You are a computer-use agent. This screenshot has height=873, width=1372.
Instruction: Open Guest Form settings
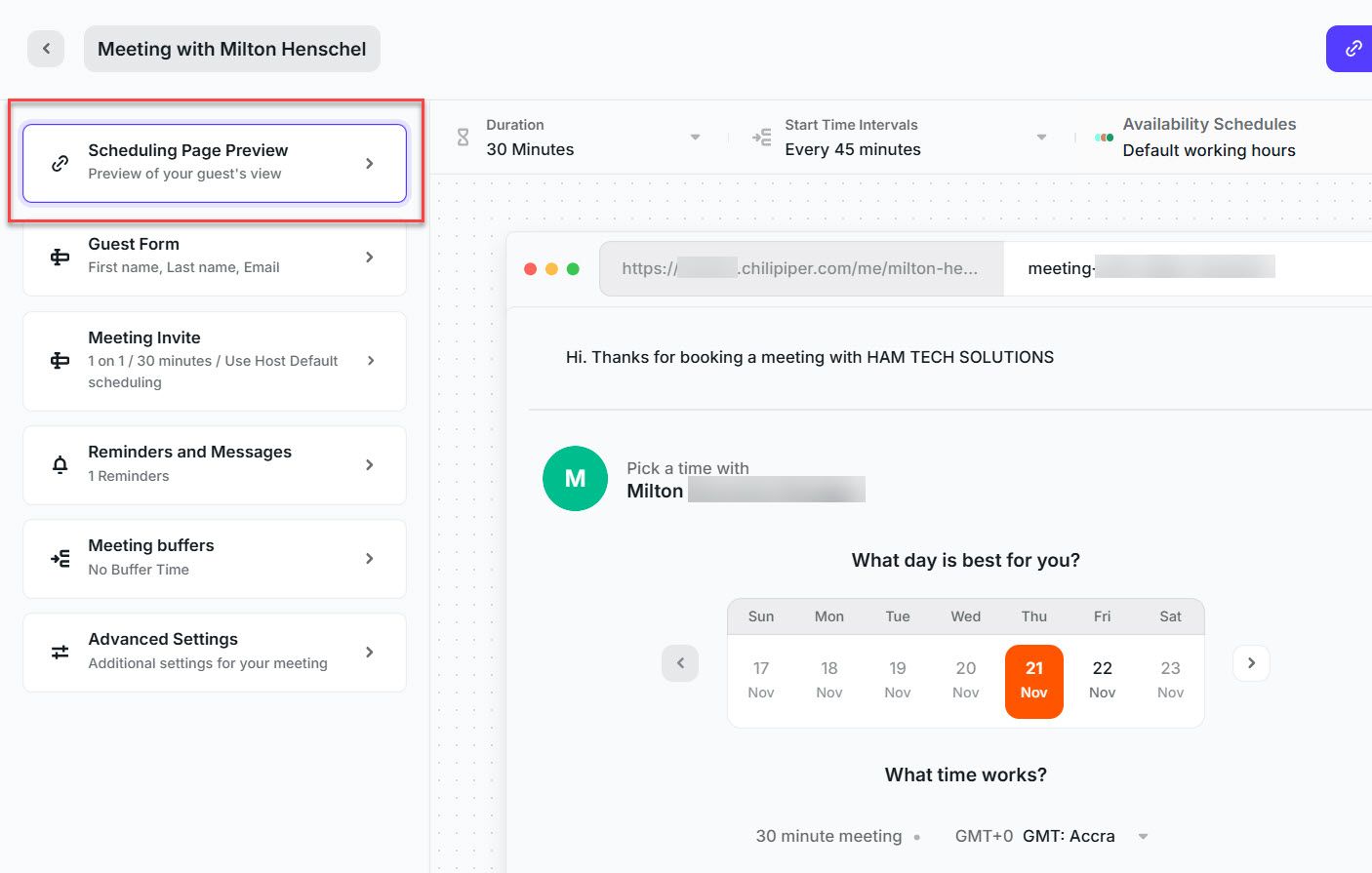(x=370, y=256)
